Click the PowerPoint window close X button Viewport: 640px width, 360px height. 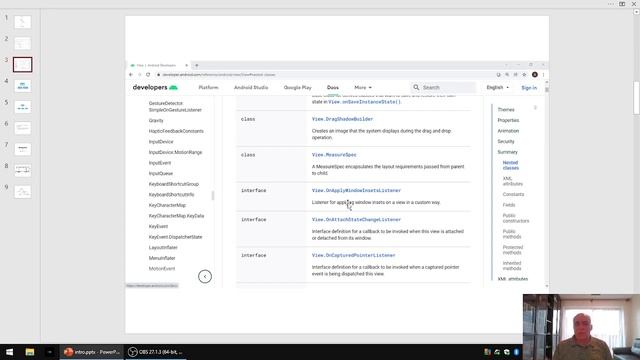pyautogui.click(x=634, y=4)
